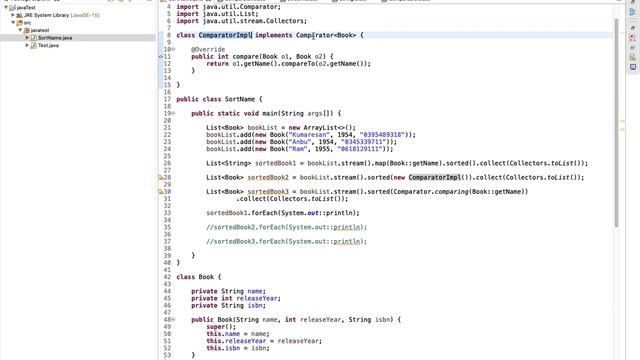Click Comparator<Book> on line 8

click(x=326, y=35)
